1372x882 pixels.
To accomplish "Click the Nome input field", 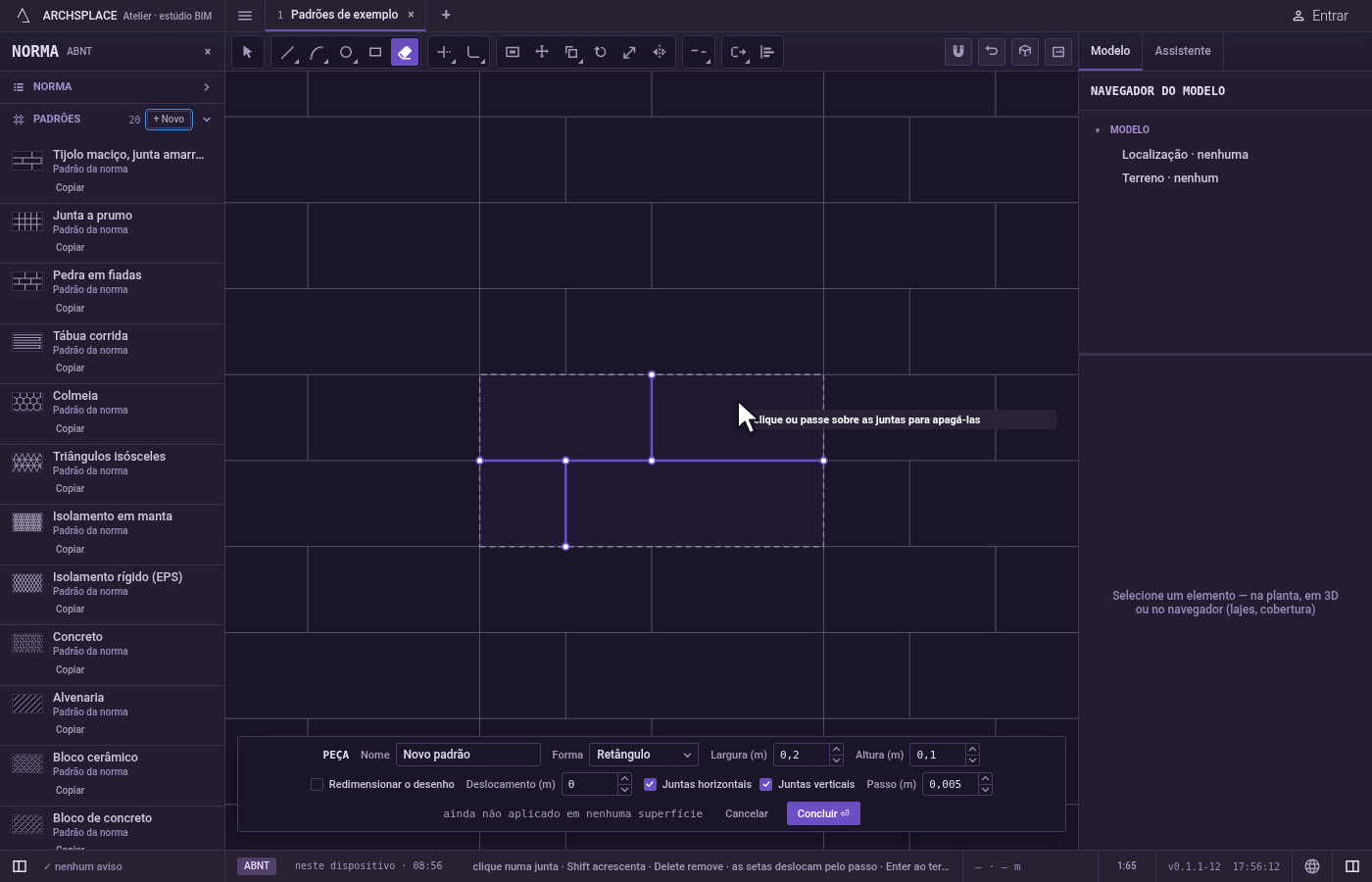I will coord(467,755).
